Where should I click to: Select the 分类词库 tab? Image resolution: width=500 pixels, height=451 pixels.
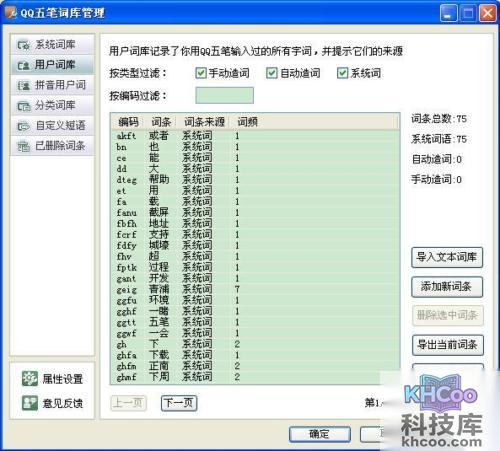click(52, 106)
